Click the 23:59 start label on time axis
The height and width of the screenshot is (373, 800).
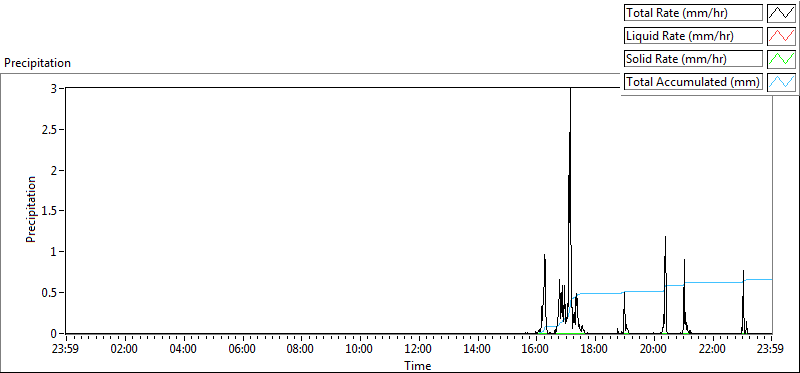(x=66, y=350)
